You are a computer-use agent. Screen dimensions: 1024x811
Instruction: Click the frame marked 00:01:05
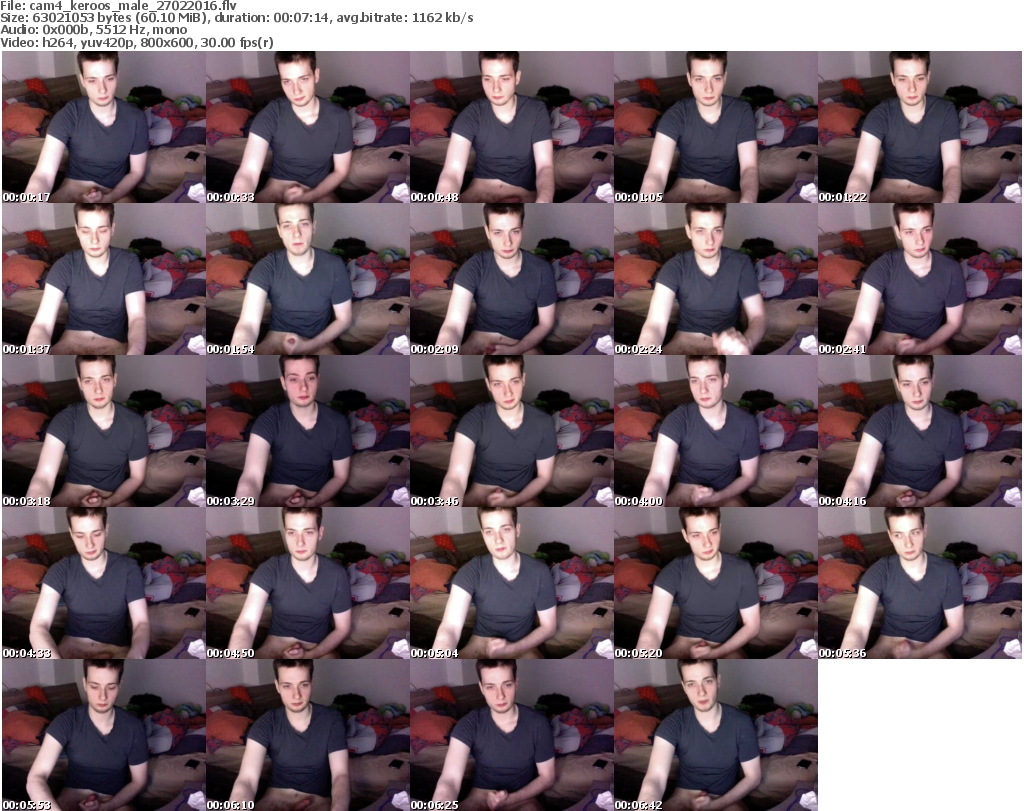point(715,127)
